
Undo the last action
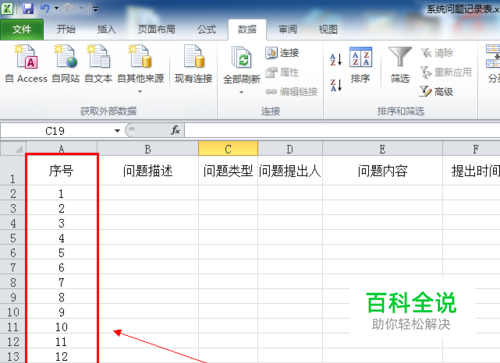45,8
